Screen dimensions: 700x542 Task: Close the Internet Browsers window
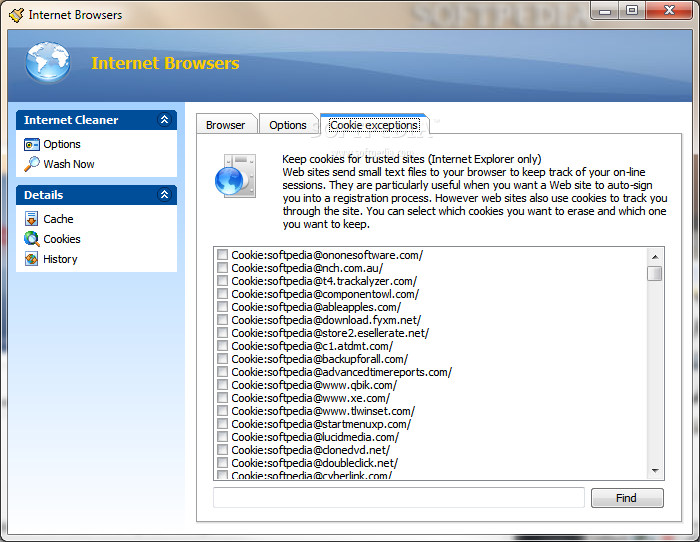[669, 11]
